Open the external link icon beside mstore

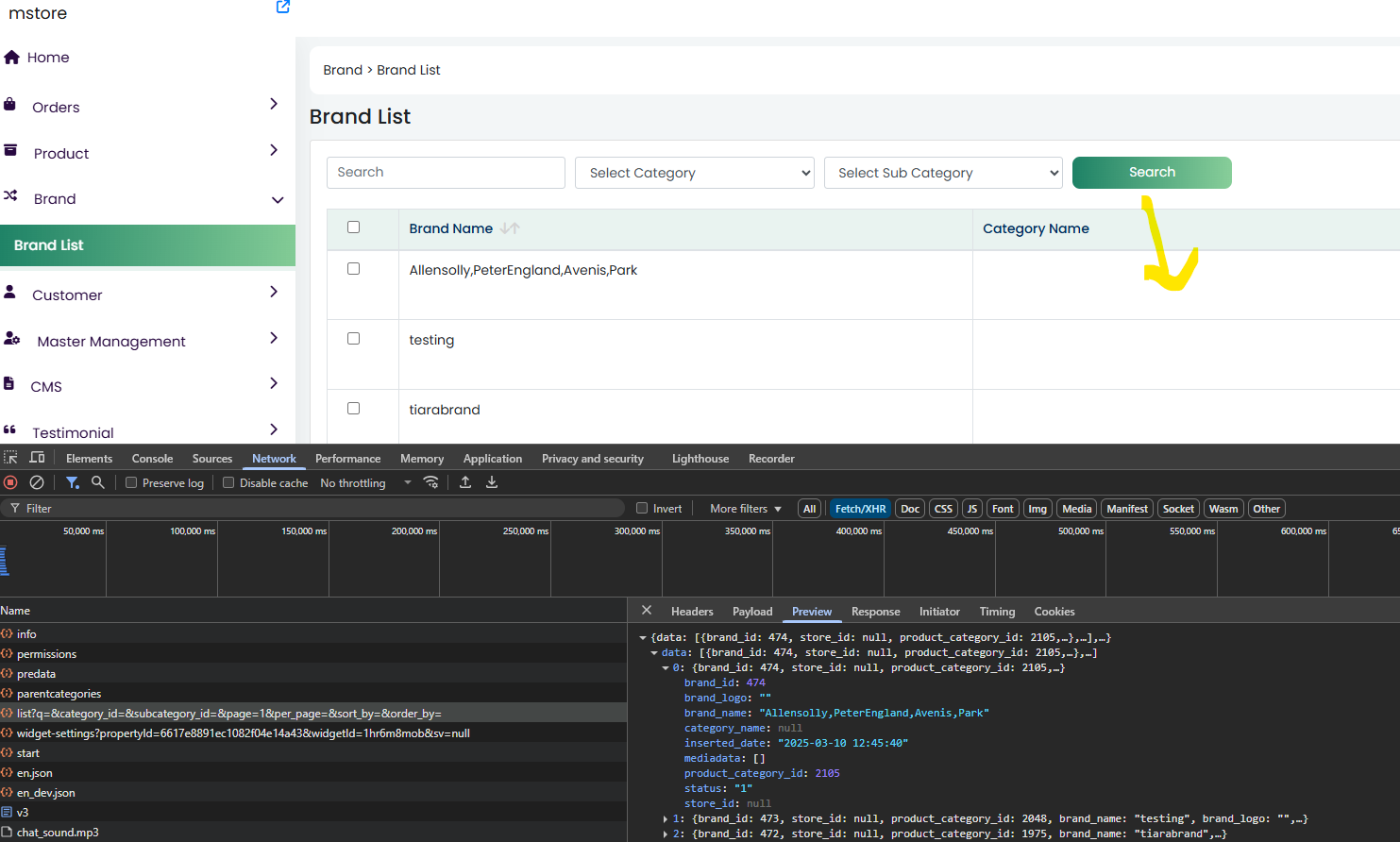click(x=283, y=7)
